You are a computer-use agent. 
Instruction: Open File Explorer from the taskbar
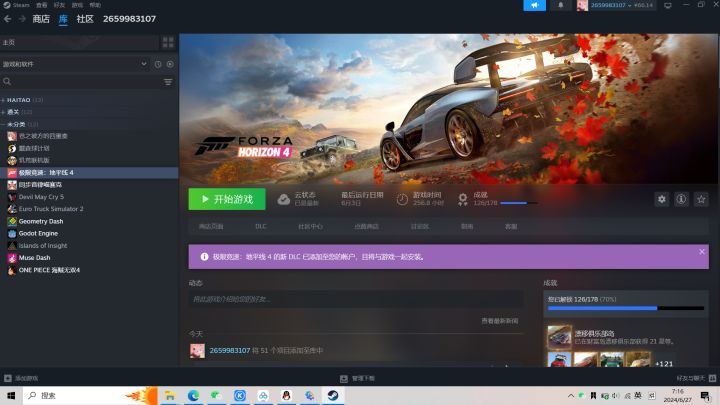[x=169, y=395]
